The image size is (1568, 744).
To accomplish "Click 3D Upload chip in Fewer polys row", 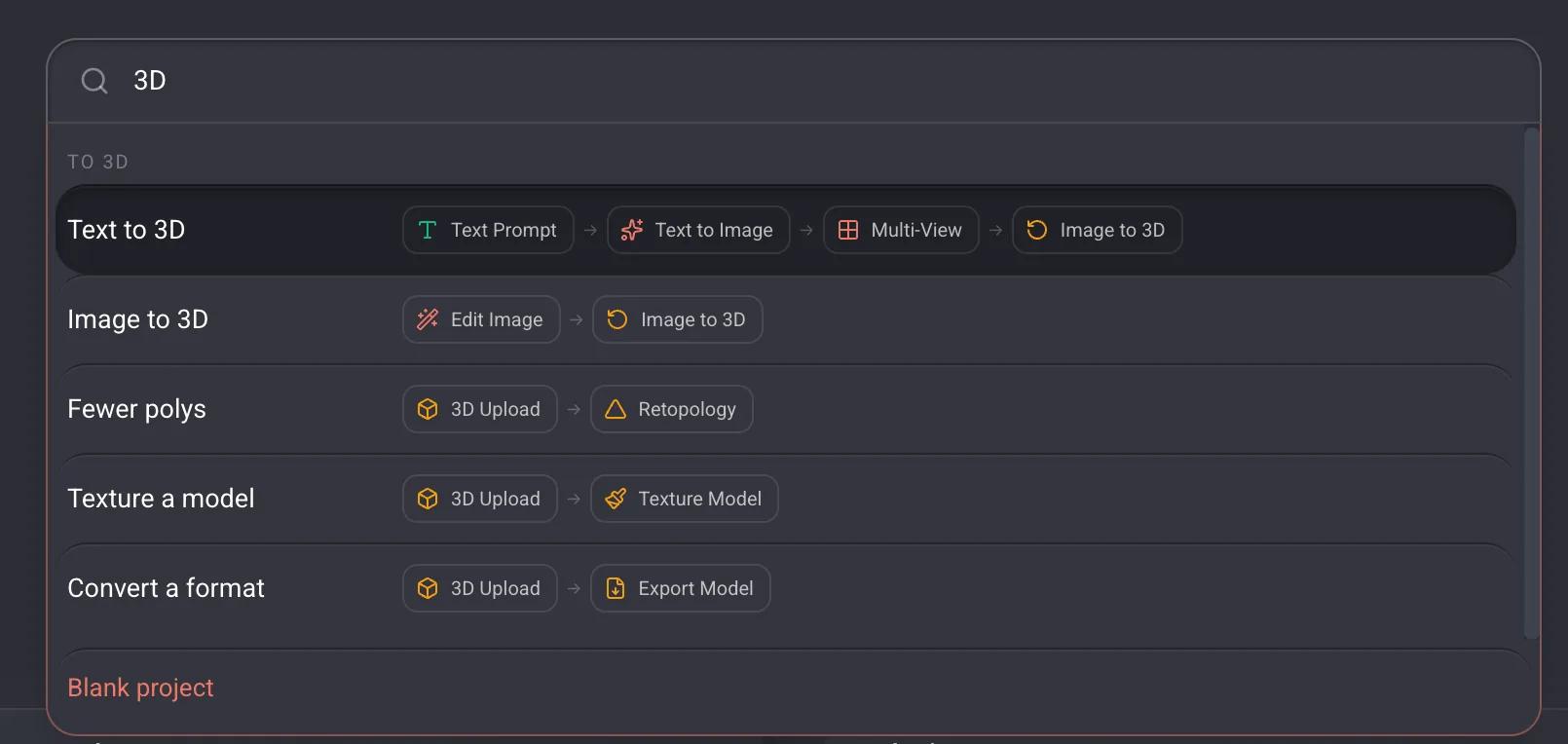I will (479, 409).
